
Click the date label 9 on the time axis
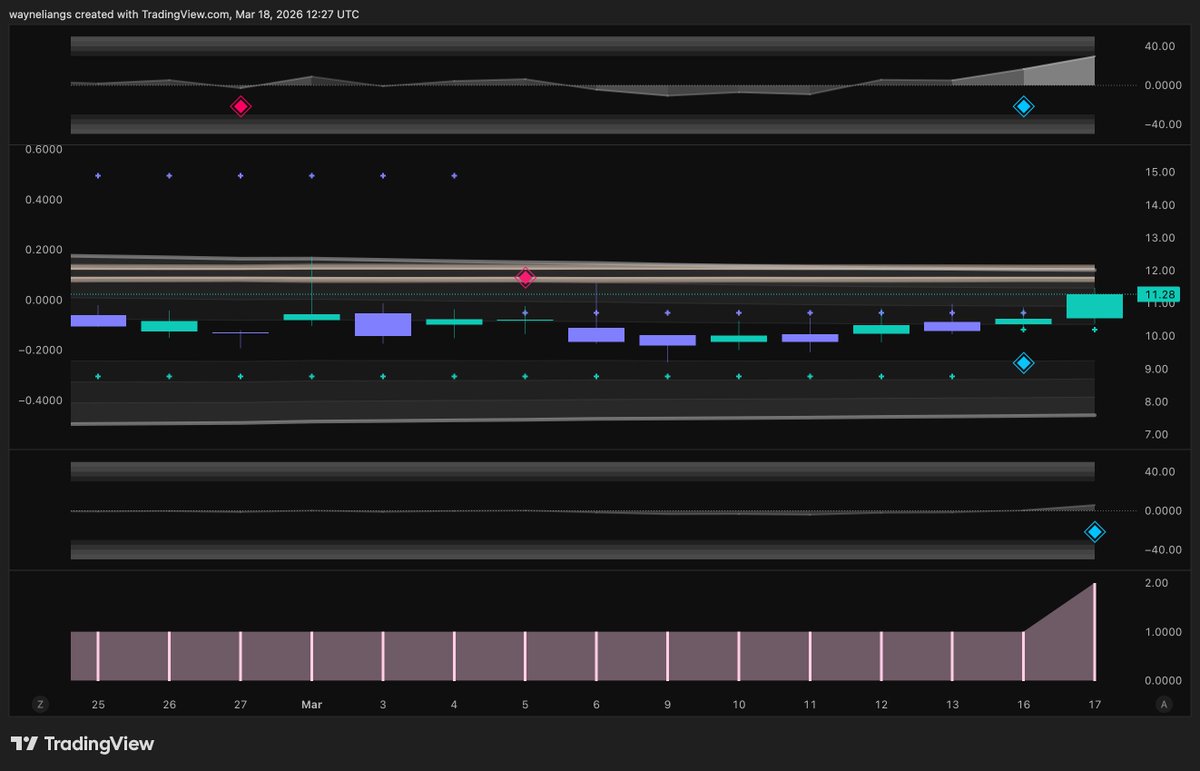[667, 705]
